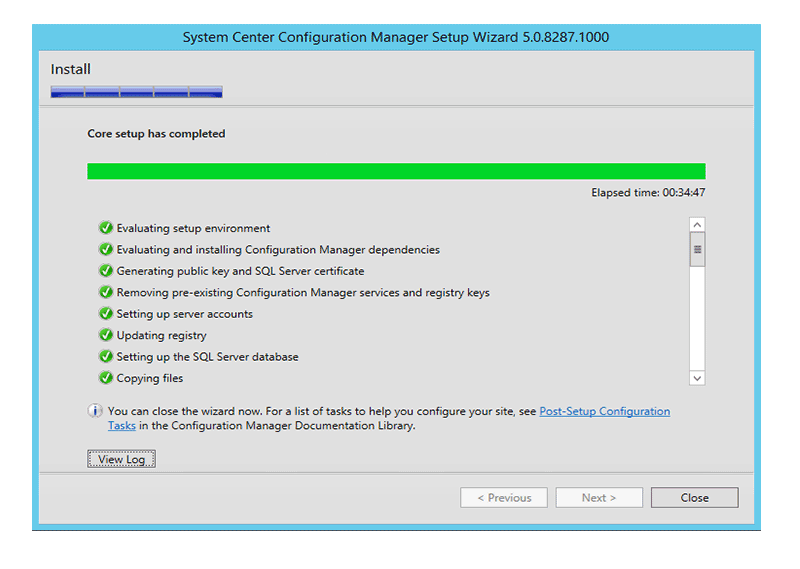Click the disabled Previous button

(504, 498)
